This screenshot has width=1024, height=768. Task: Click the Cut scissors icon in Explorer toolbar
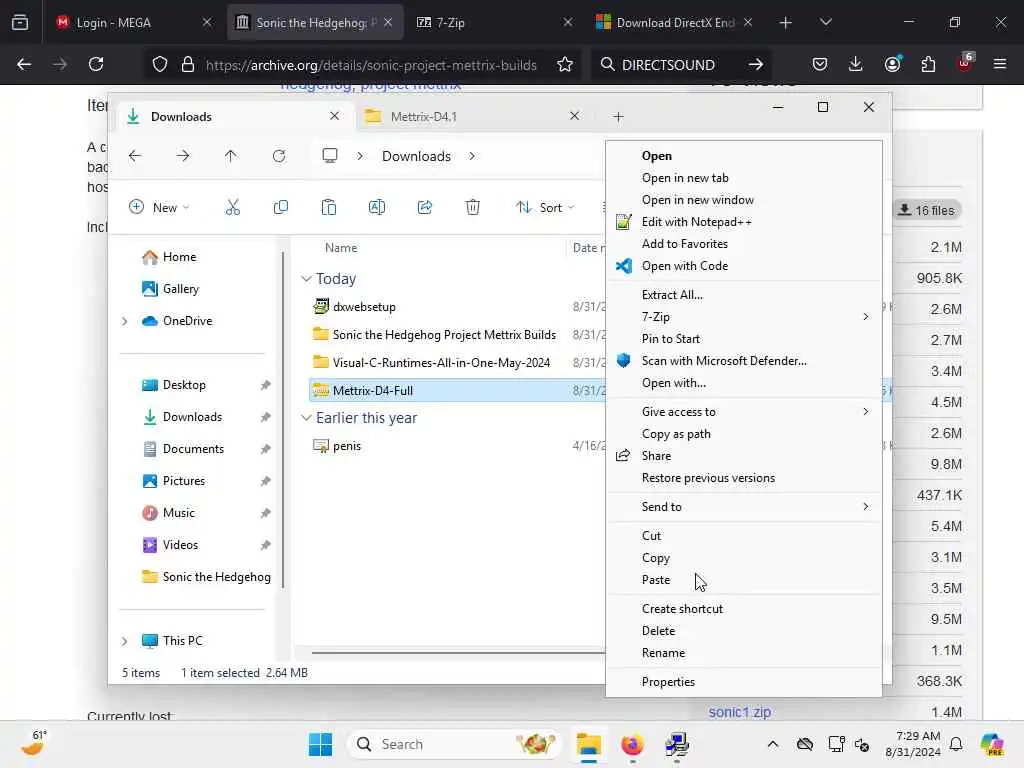(x=232, y=208)
